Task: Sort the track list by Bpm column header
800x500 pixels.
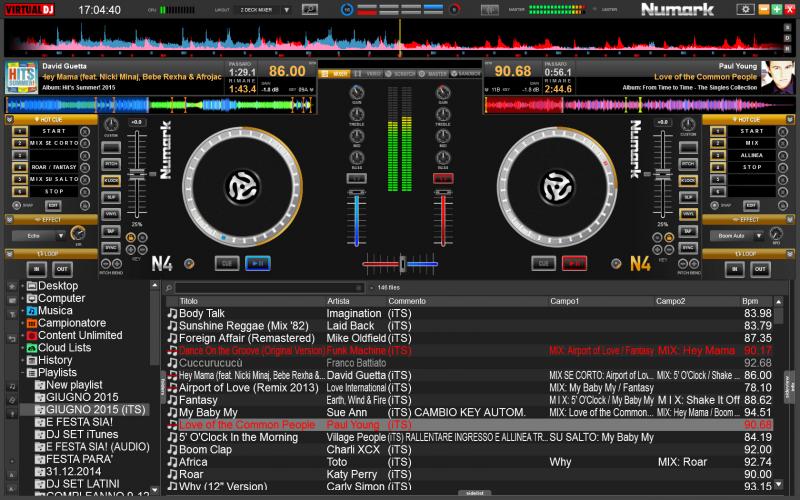Action: [x=750, y=301]
